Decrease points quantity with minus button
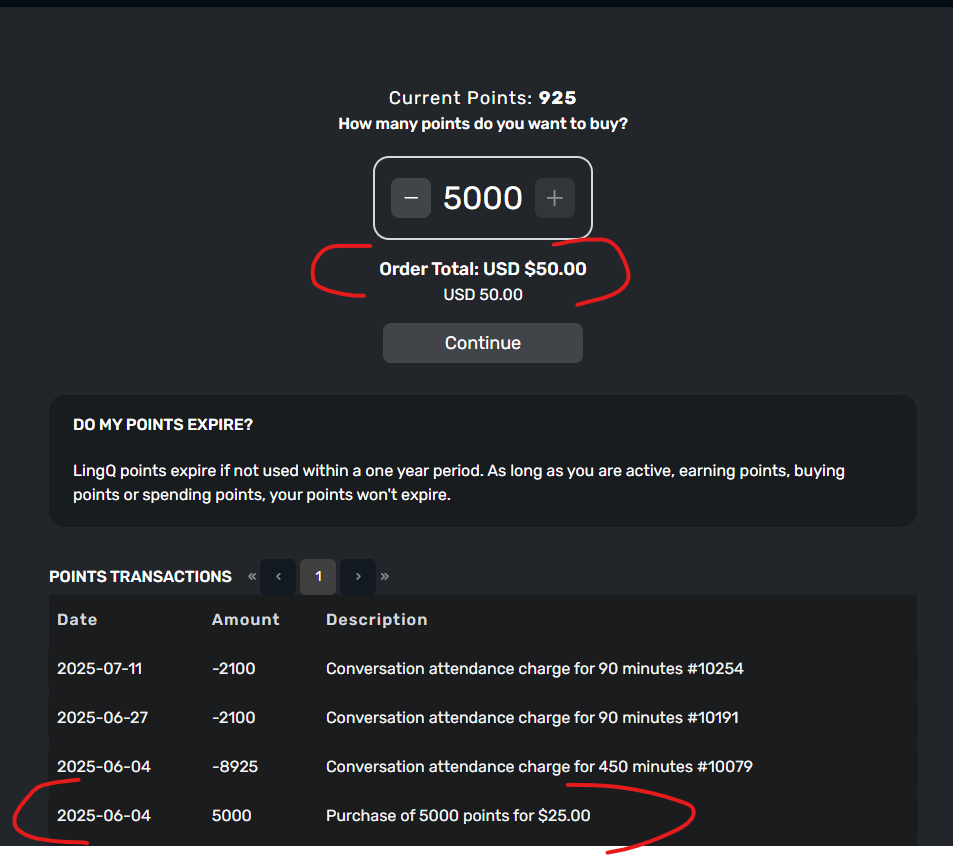 pos(411,198)
